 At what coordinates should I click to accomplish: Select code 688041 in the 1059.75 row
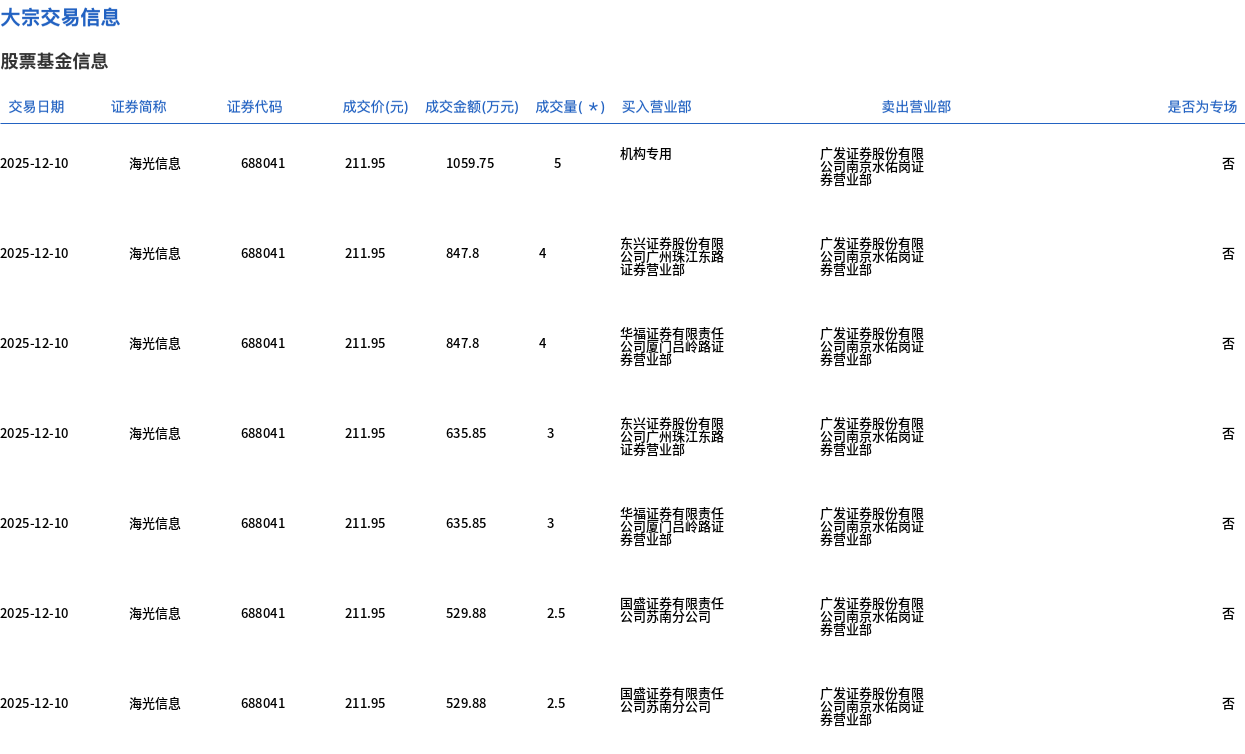tap(263, 163)
